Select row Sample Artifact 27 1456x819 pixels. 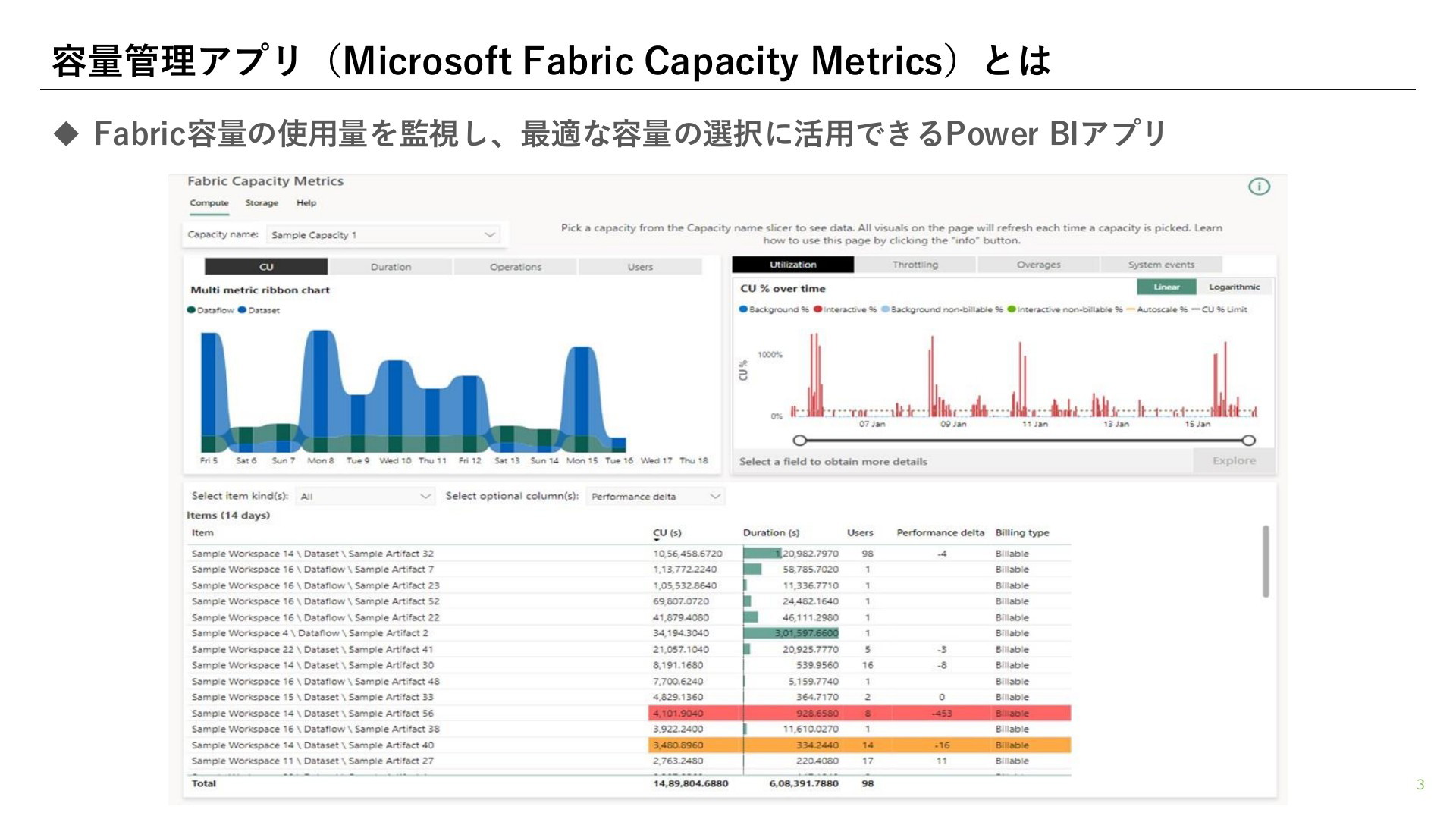629,761
